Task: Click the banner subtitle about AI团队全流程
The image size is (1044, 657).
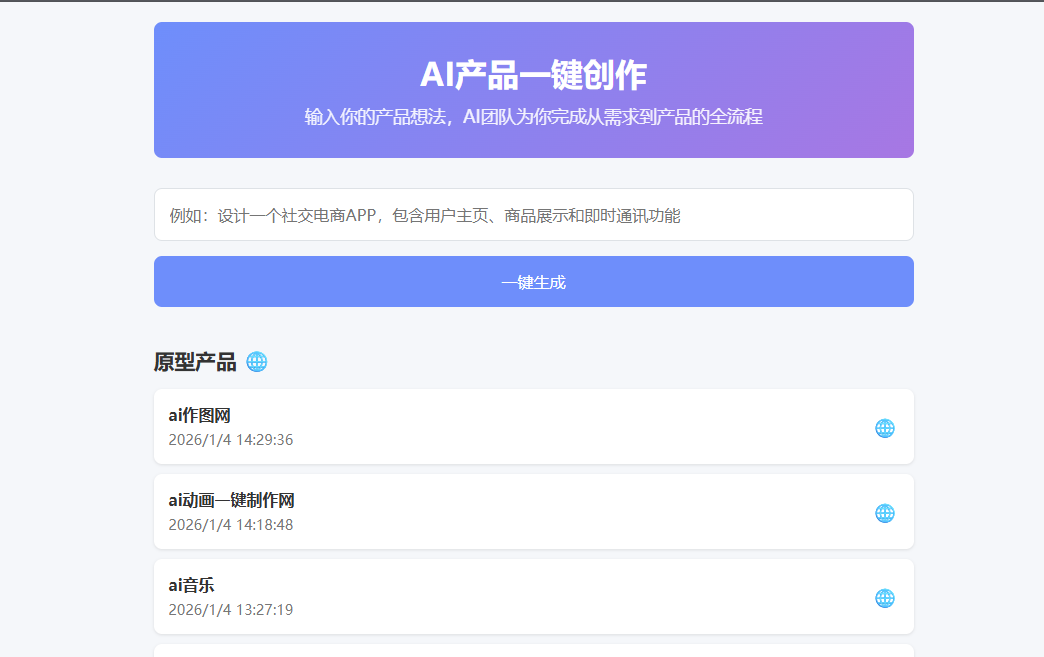Action: [533, 116]
